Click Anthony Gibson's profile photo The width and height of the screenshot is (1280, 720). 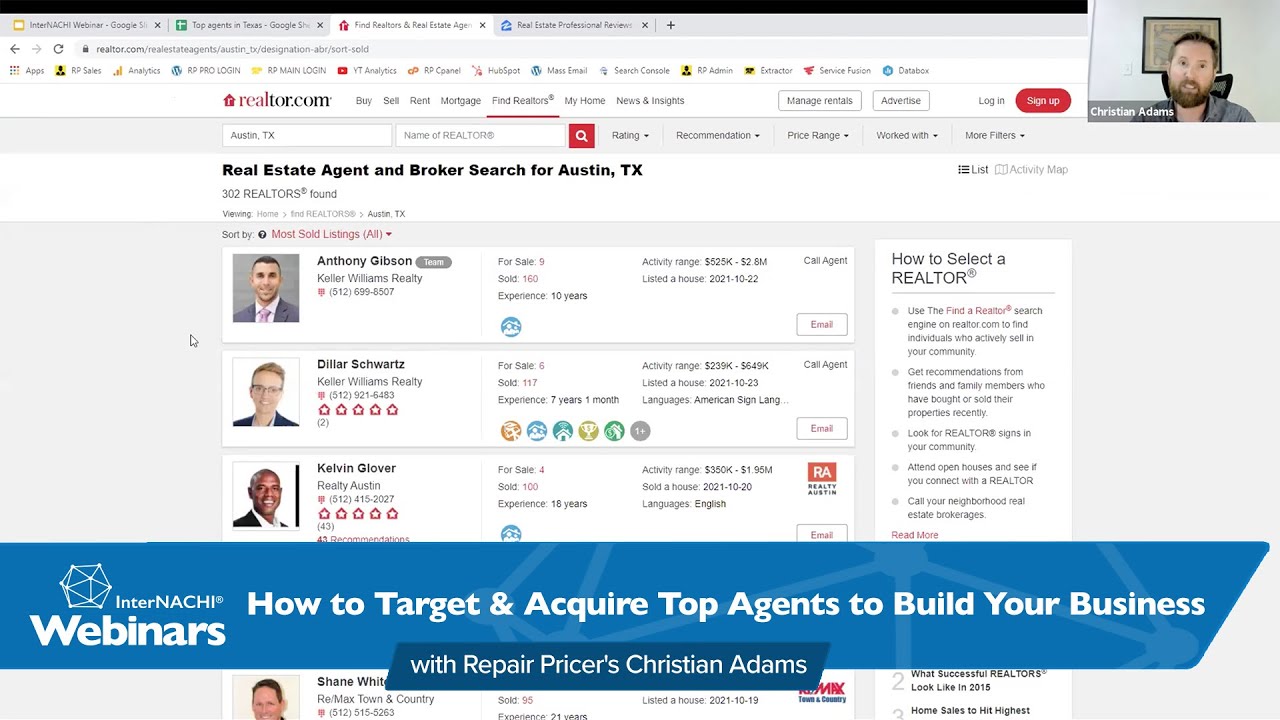tap(266, 288)
